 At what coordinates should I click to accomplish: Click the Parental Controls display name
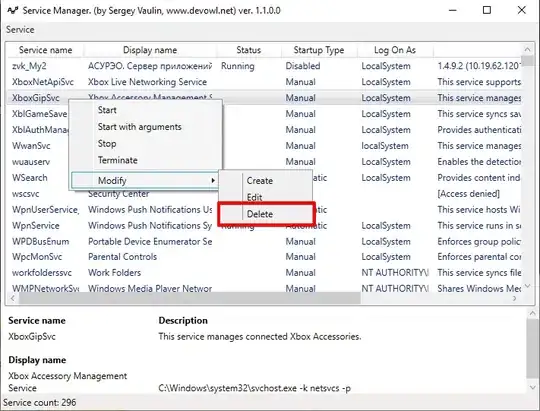pos(122,257)
